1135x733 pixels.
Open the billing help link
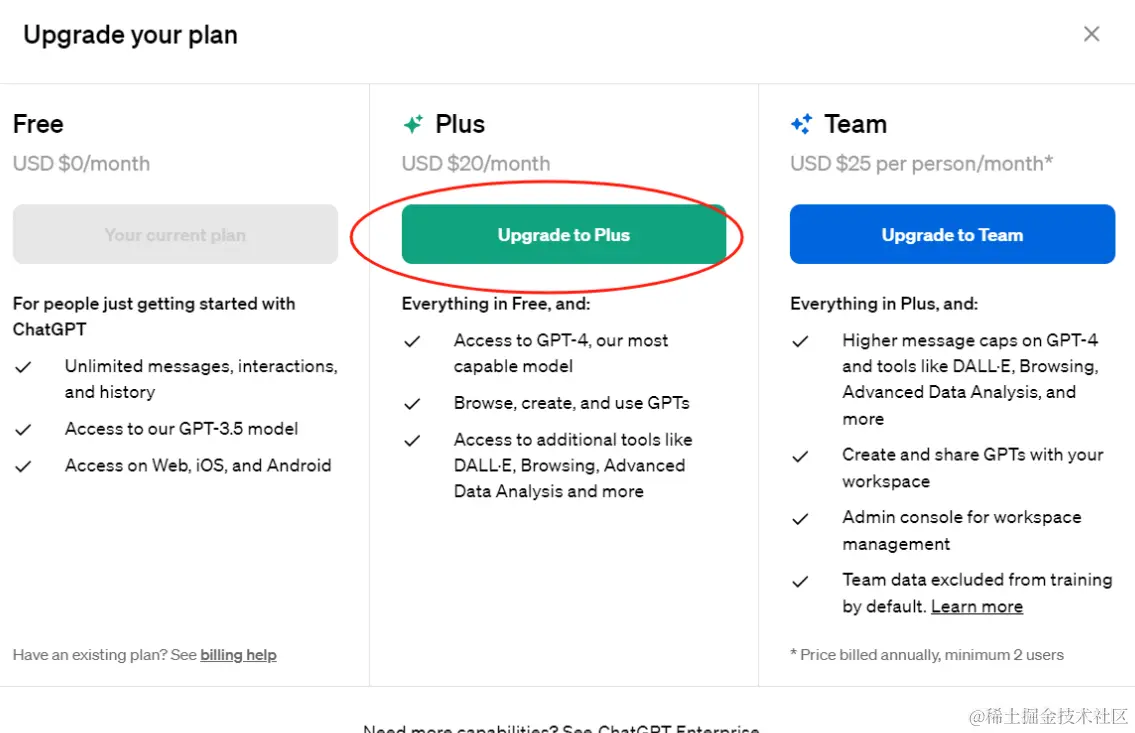(238, 655)
